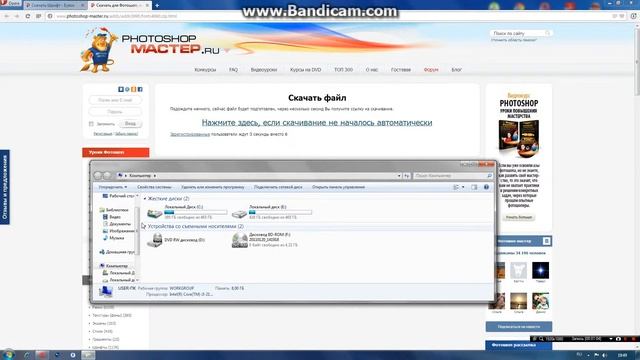640x360 pixels.
Task: Click 'Свойства системы' in Explorer toolbar
Action: click(154, 187)
